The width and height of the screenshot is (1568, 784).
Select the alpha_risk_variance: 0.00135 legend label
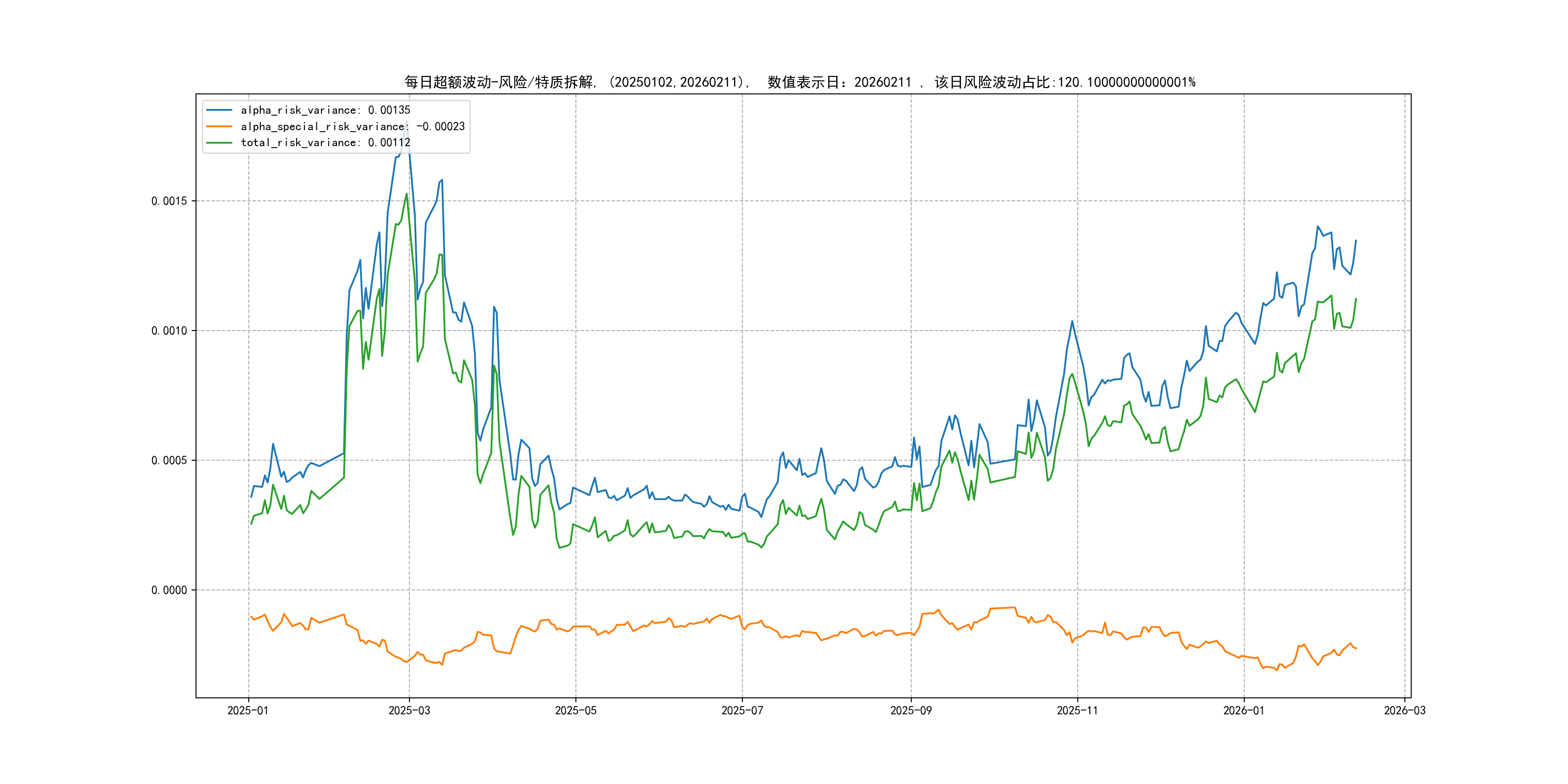point(325,110)
